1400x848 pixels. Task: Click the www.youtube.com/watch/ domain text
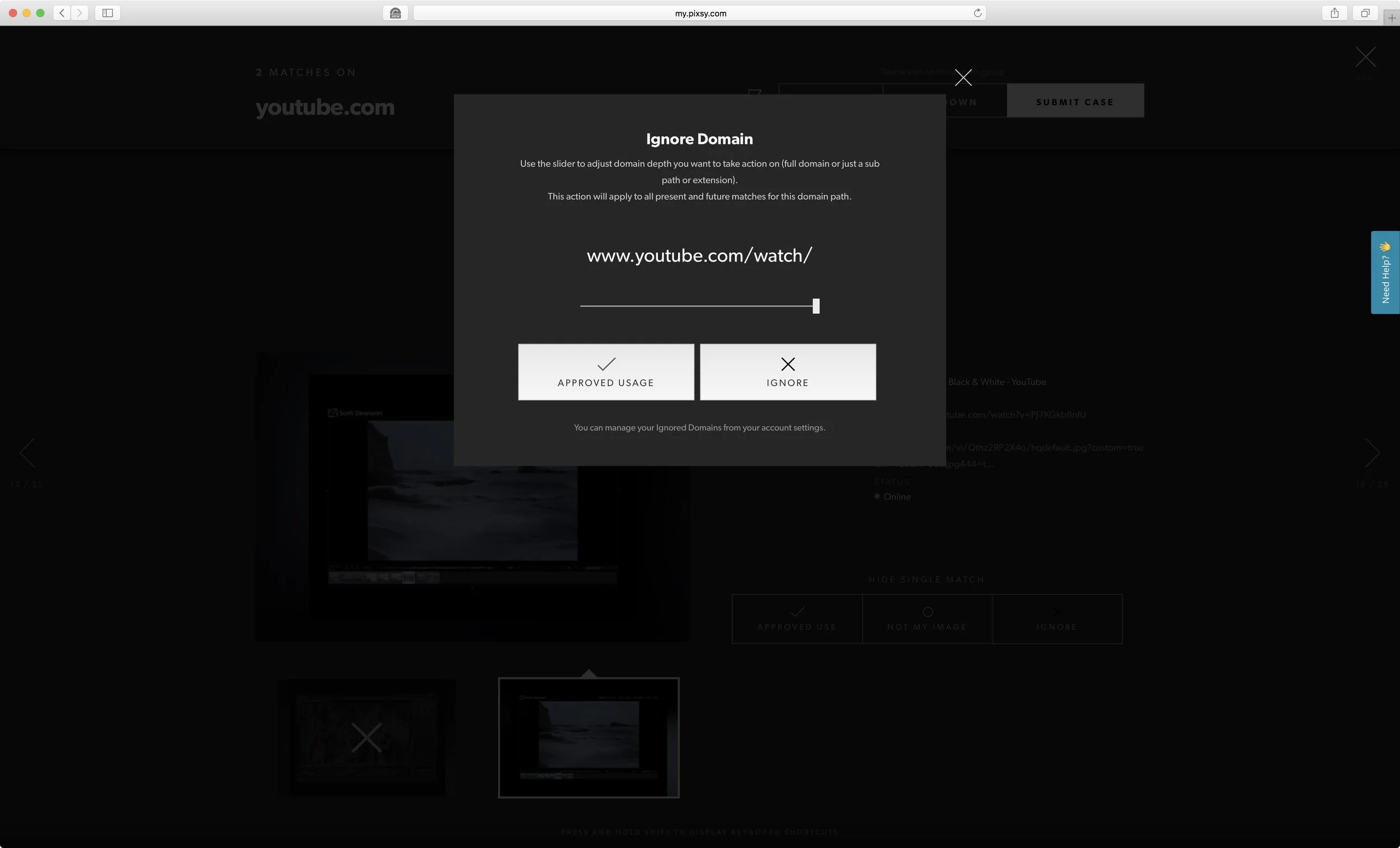point(699,256)
